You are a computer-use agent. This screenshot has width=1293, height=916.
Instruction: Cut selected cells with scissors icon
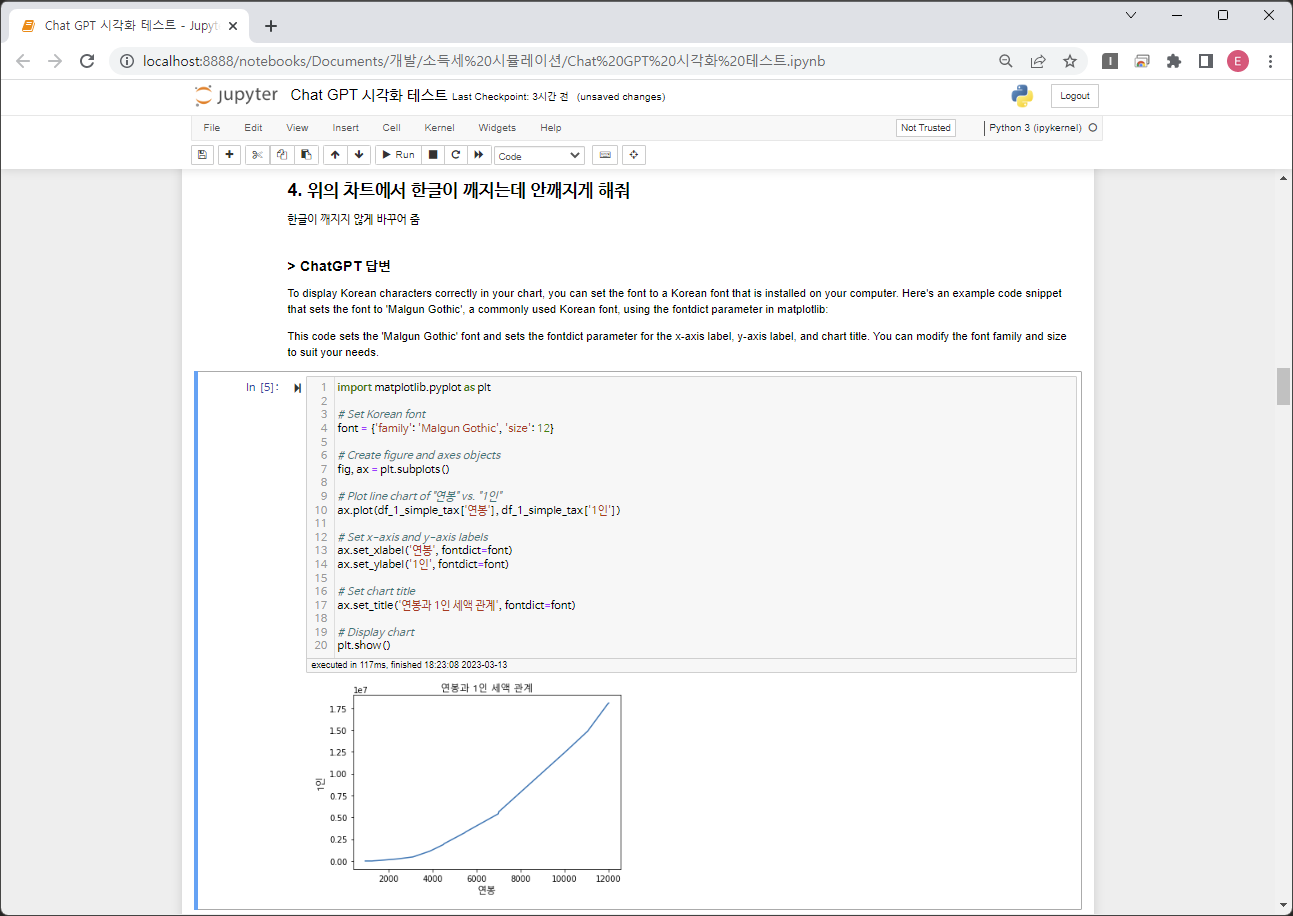pyautogui.click(x=257, y=155)
